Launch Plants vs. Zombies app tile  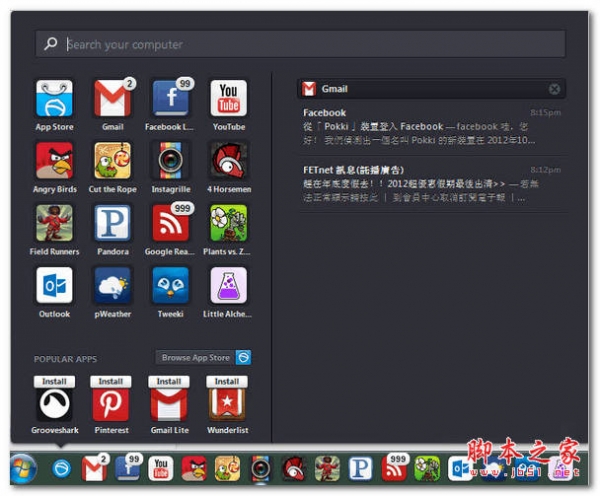[x=229, y=223]
